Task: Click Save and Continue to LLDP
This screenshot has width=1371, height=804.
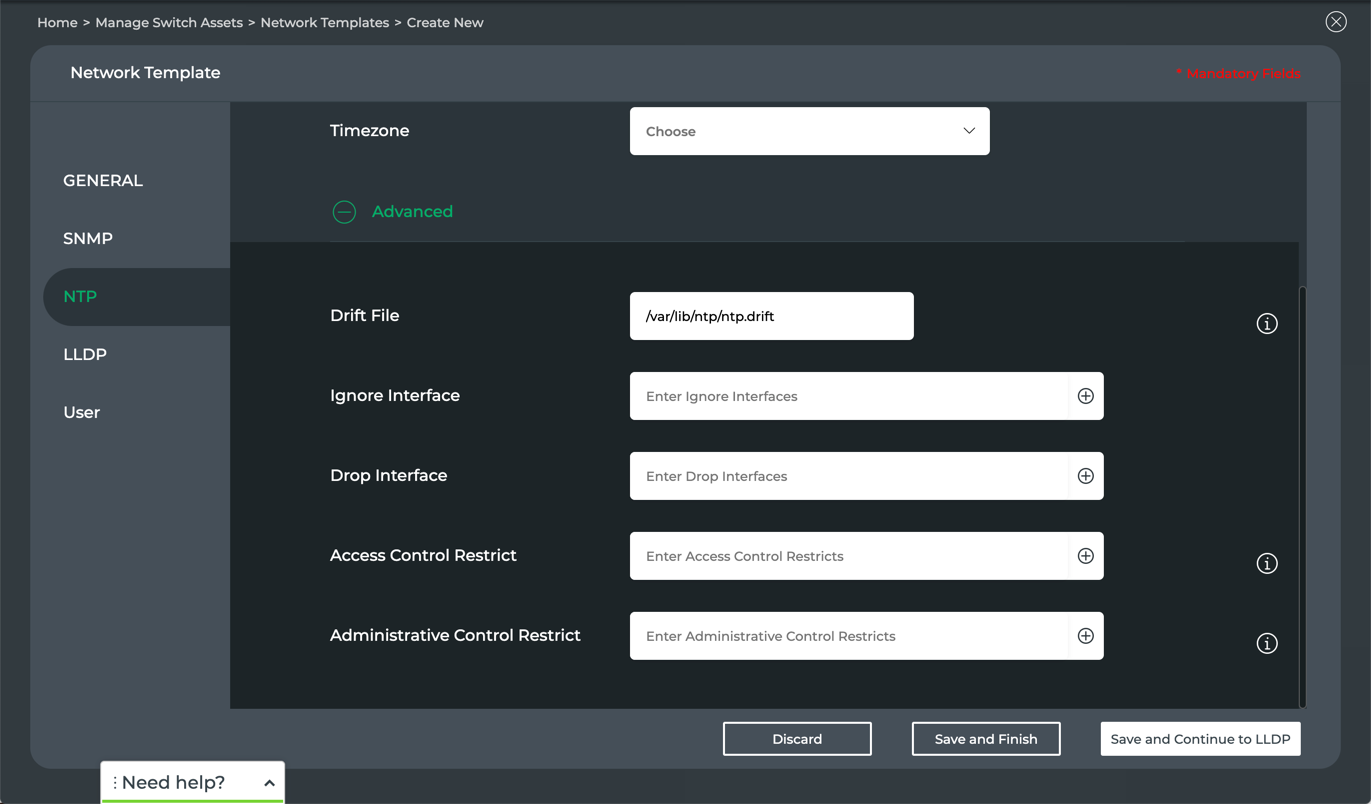Action: [x=1200, y=739]
